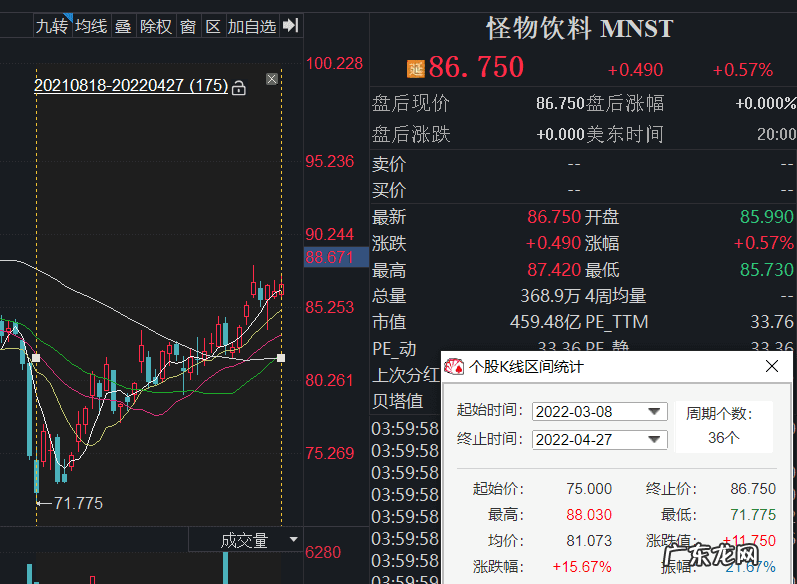Click the 叠 overlay button
This screenshot has width=797, height=584.
[x=123, y=26]
